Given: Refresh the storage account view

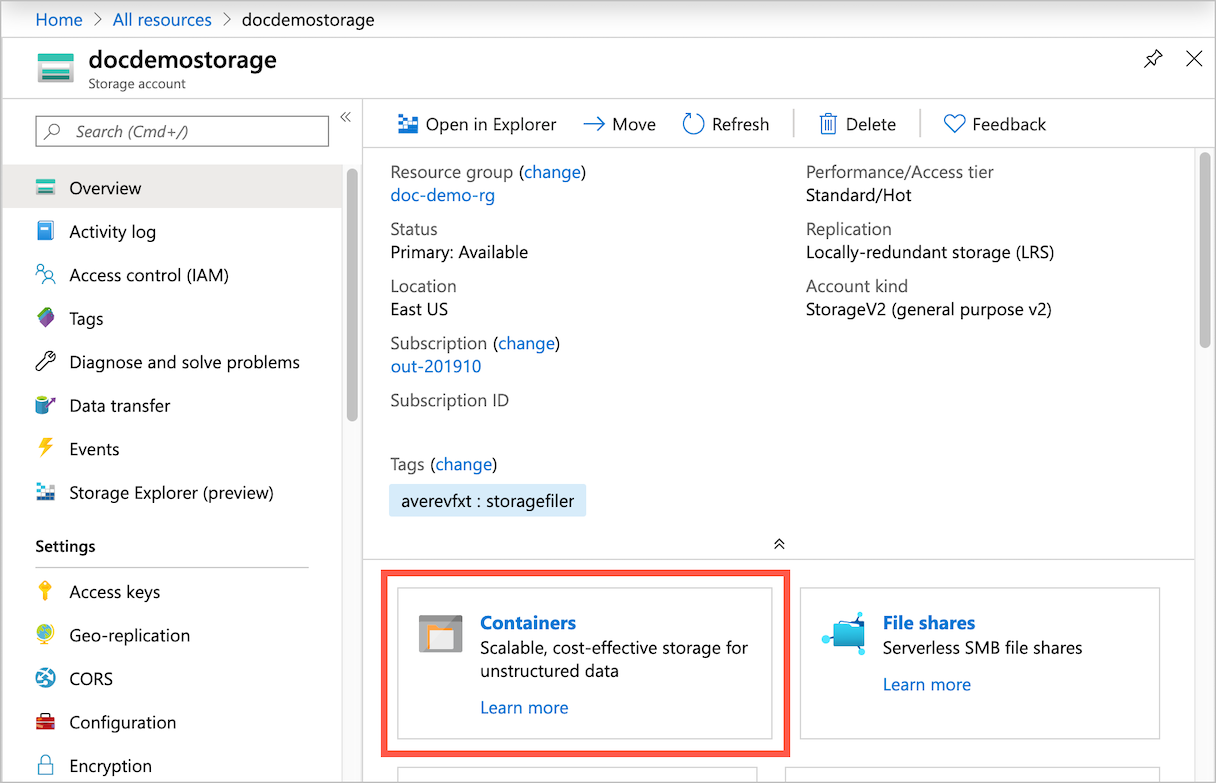Looking at the screenshot, I should click(x=727, y=123).
